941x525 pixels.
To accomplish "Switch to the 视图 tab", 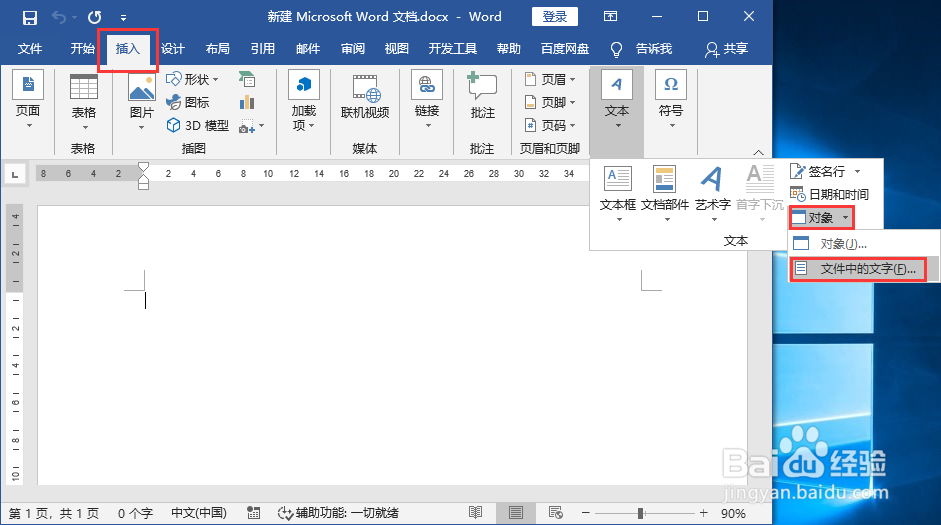I will 397,49.
